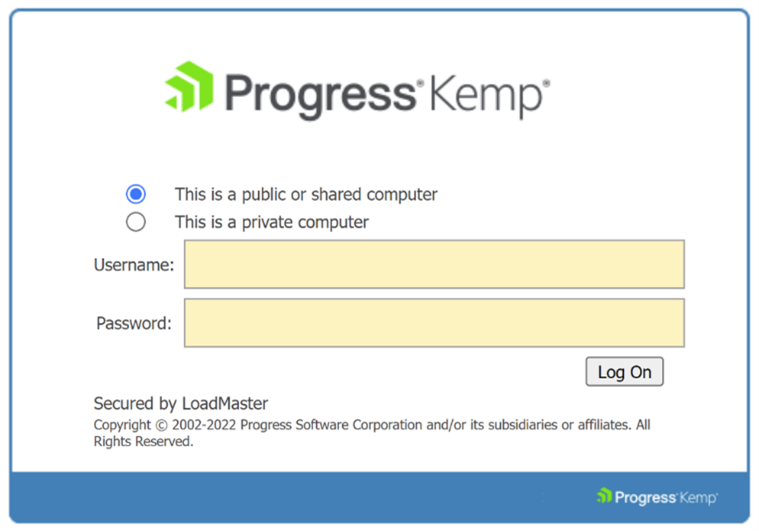Click the © symbol in copyright notice
Screen dimensions: 759x531
tap(161, 425)
